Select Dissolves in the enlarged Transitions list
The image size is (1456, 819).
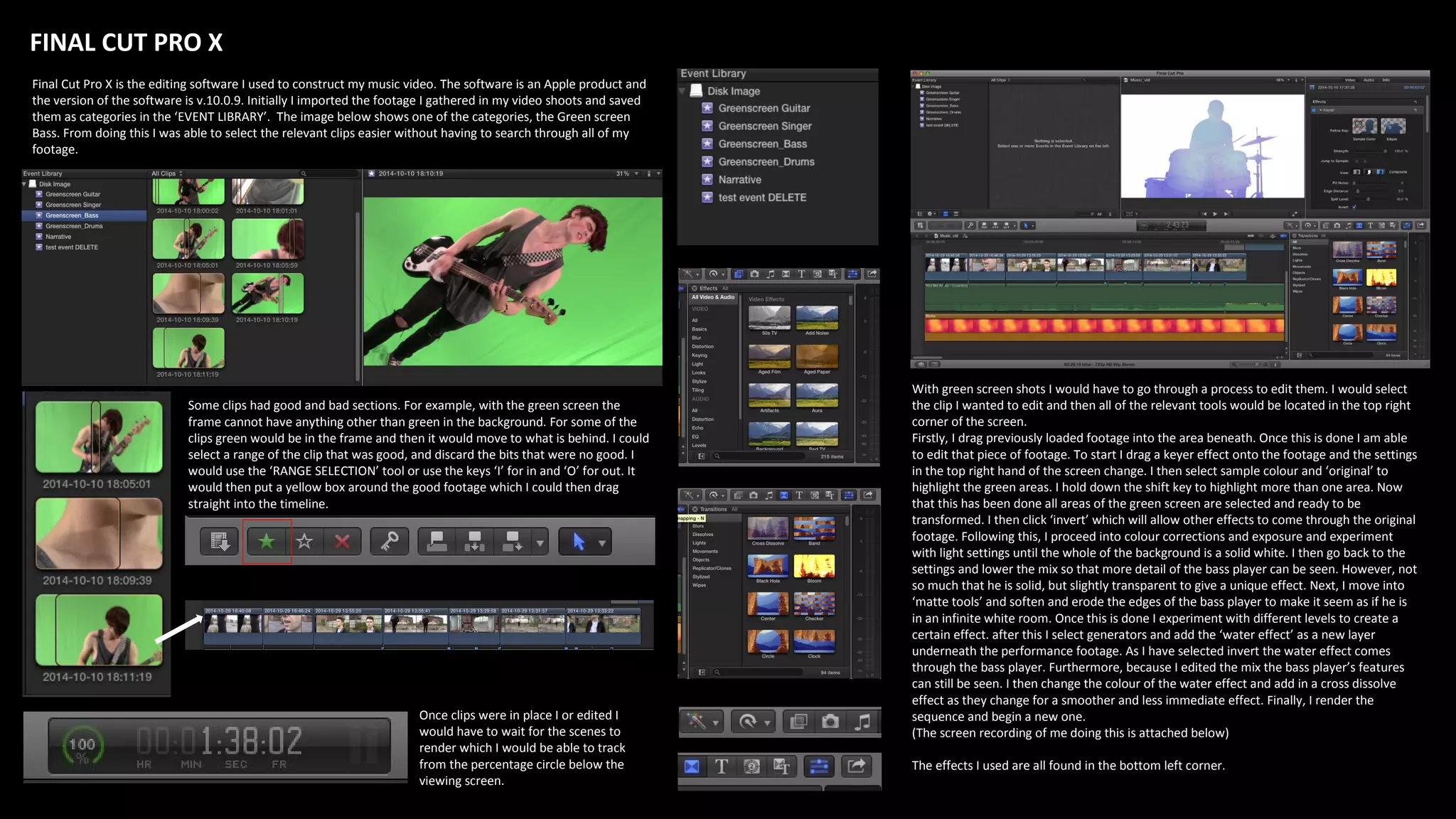point(703,535)
